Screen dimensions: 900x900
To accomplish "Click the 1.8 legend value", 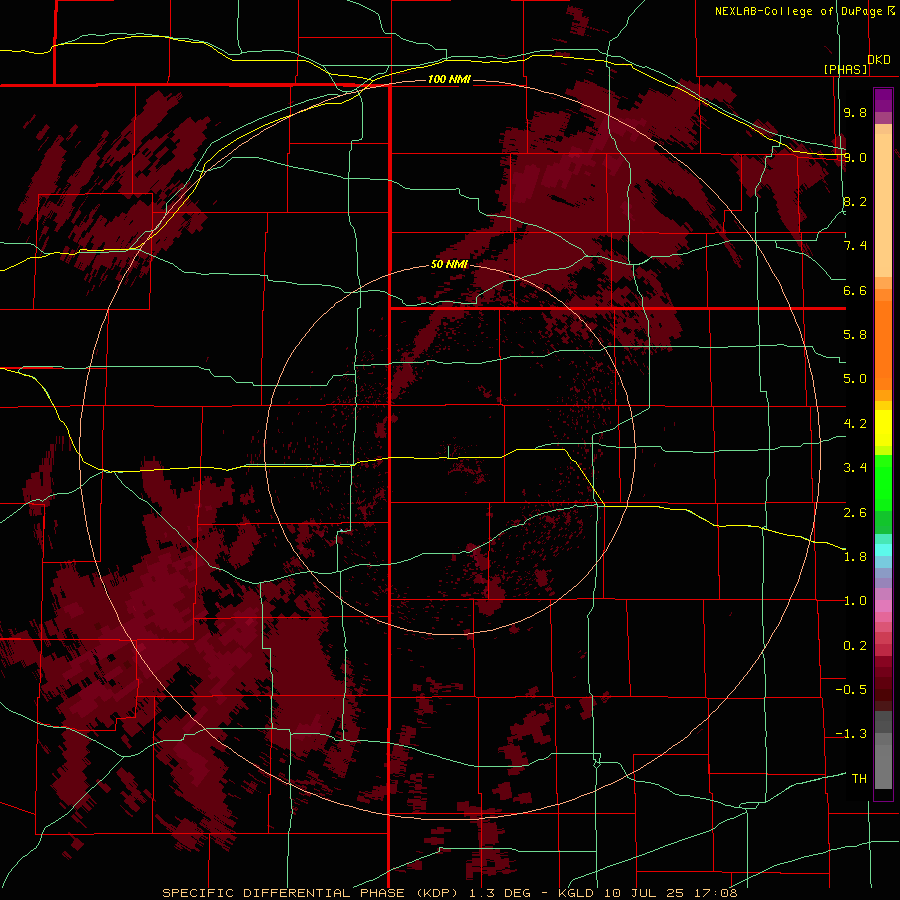I will (855, 557).
